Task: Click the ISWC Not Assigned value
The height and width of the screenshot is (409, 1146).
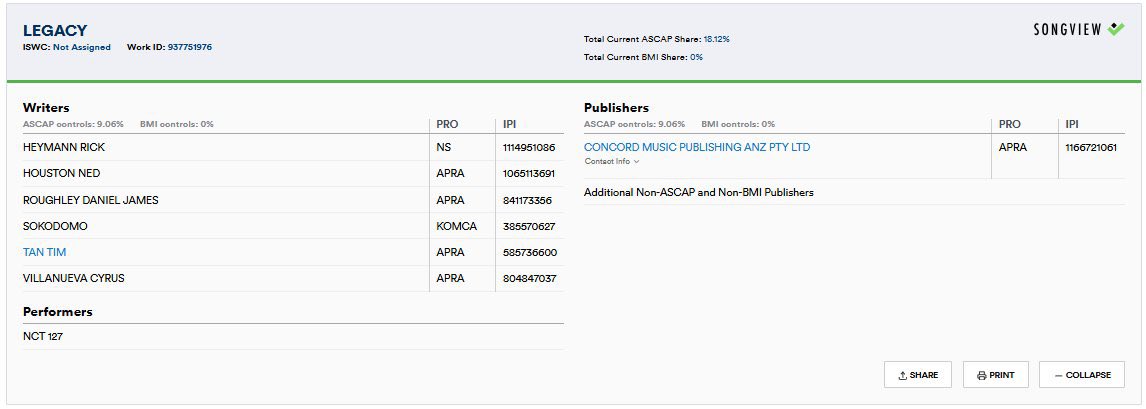Action: [x=82, y=47]
